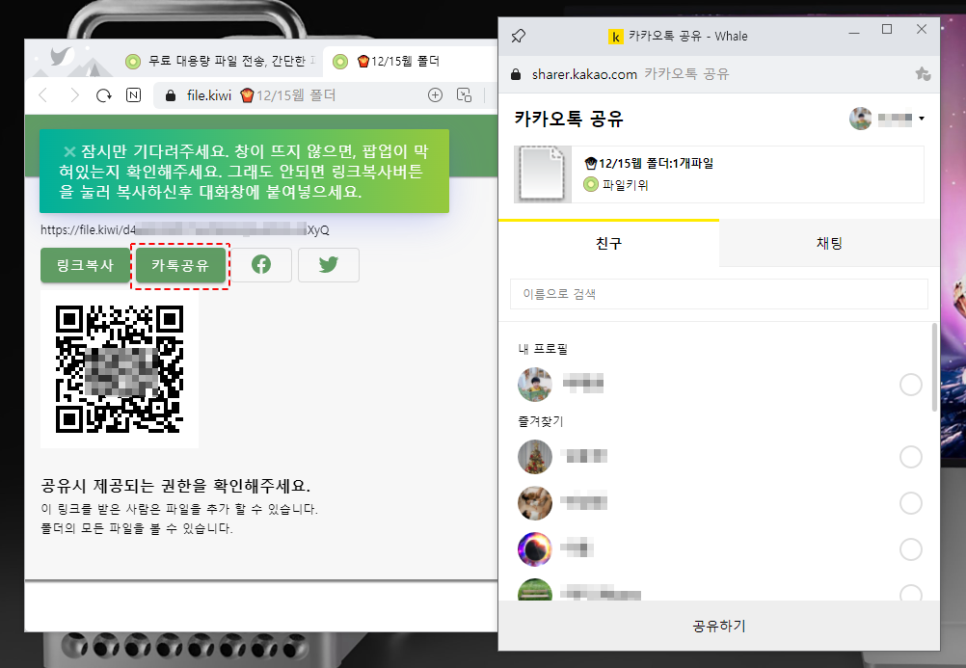Click the 카카오톡 공유 heading
966x668 pixels.
pyautogui.click(x=569, y=118)
